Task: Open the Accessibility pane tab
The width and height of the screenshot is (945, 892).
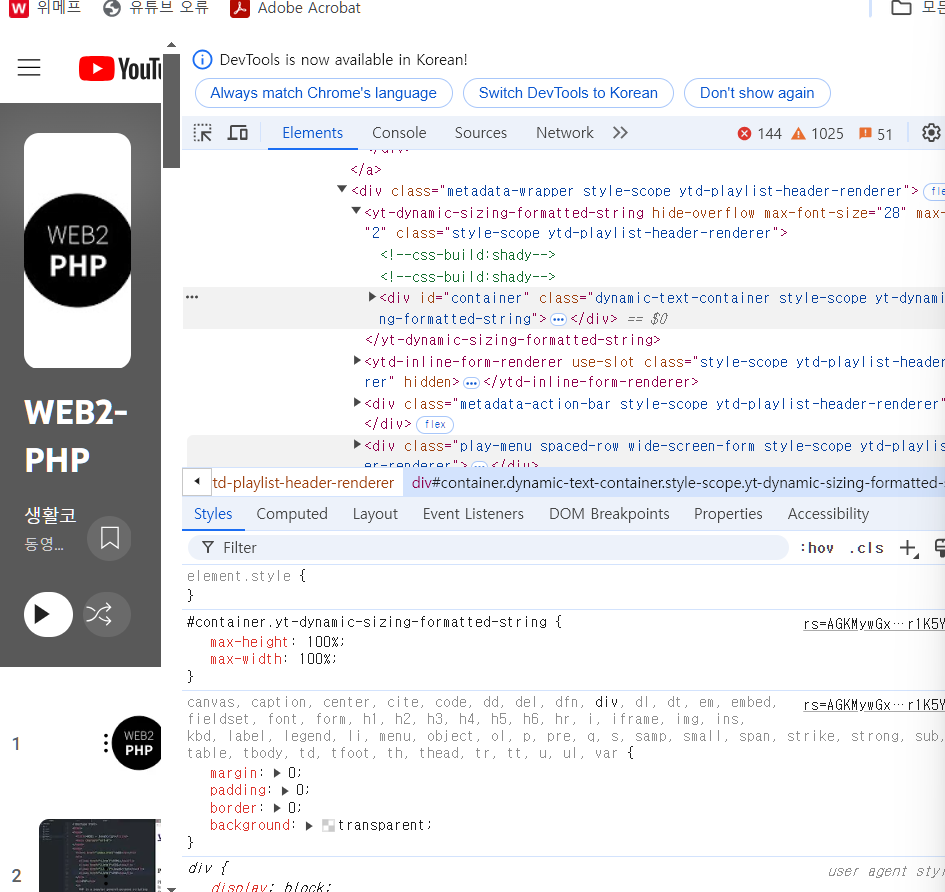Action: pyautogui.click(x=828, y=514)
